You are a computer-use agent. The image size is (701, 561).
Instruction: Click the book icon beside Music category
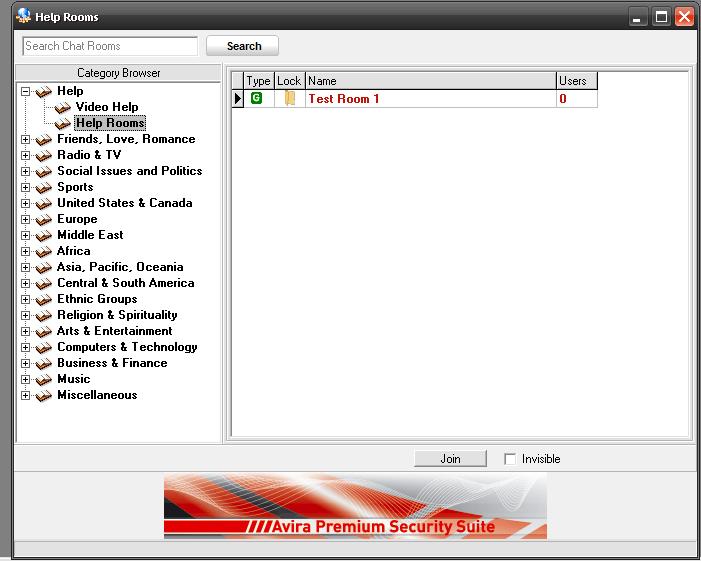tap(43, 380)
